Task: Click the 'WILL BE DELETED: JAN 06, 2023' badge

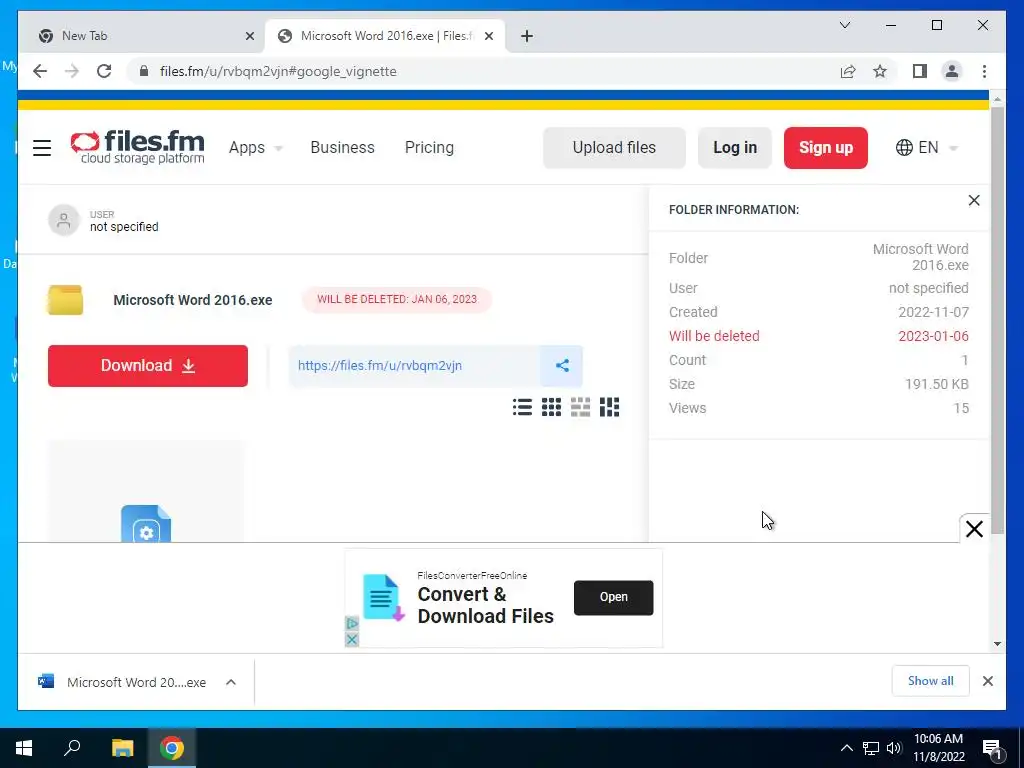Action: 396,299
